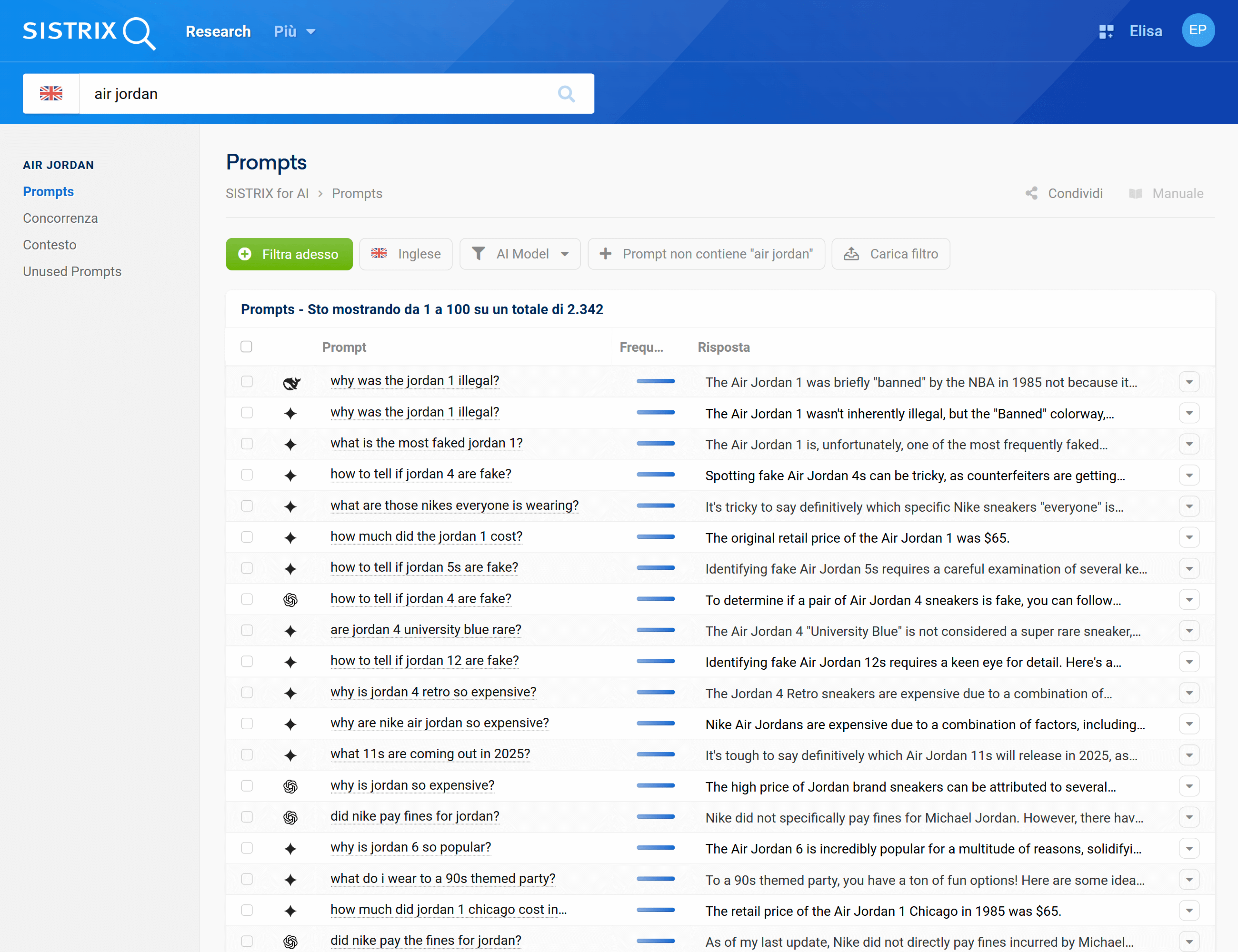Viewport: 1238px width, 952px height.
Task: Click the Elisa account name
Action: click(1146, 31)
